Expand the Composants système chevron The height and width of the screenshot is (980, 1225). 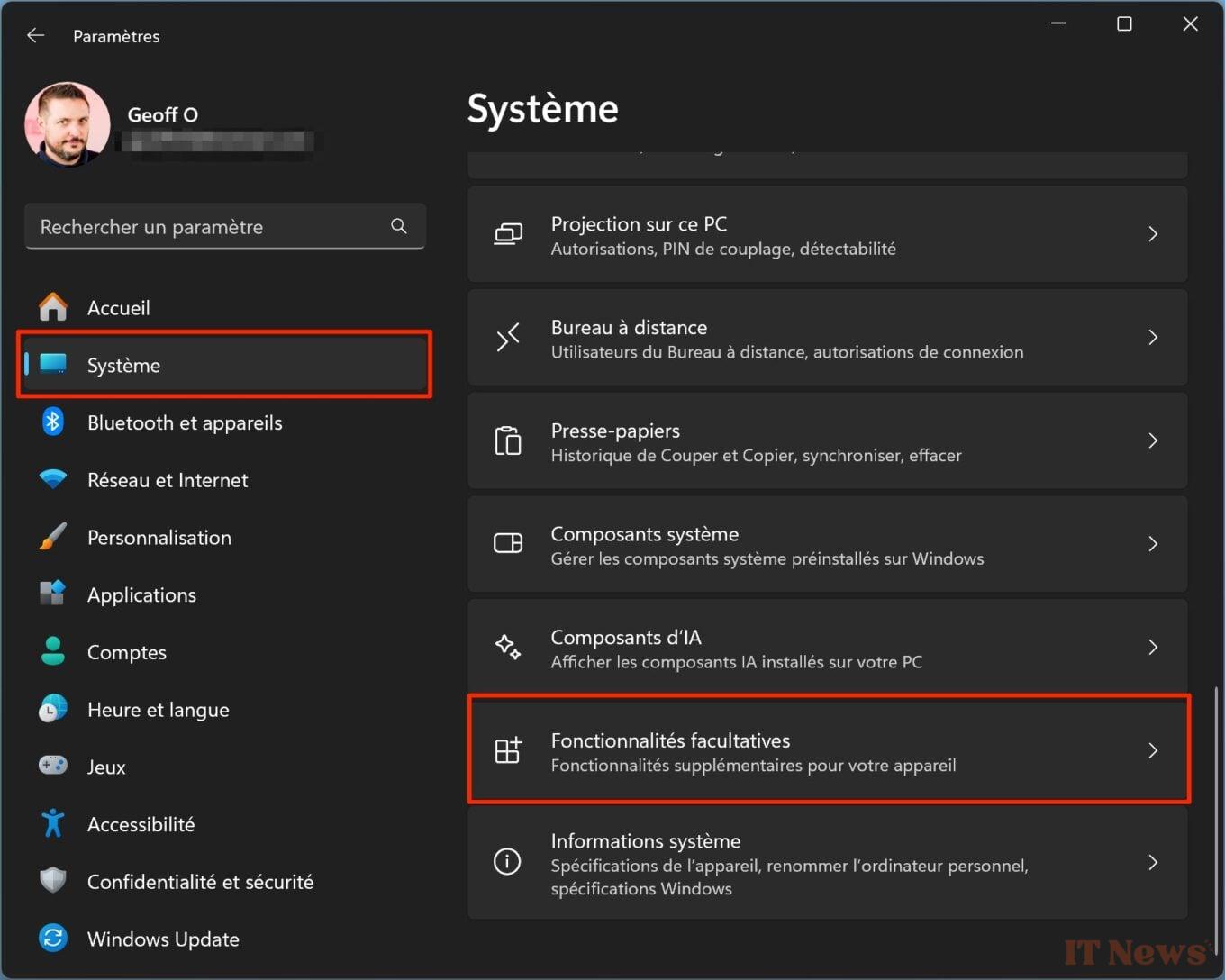click(x=1154, y=544)
